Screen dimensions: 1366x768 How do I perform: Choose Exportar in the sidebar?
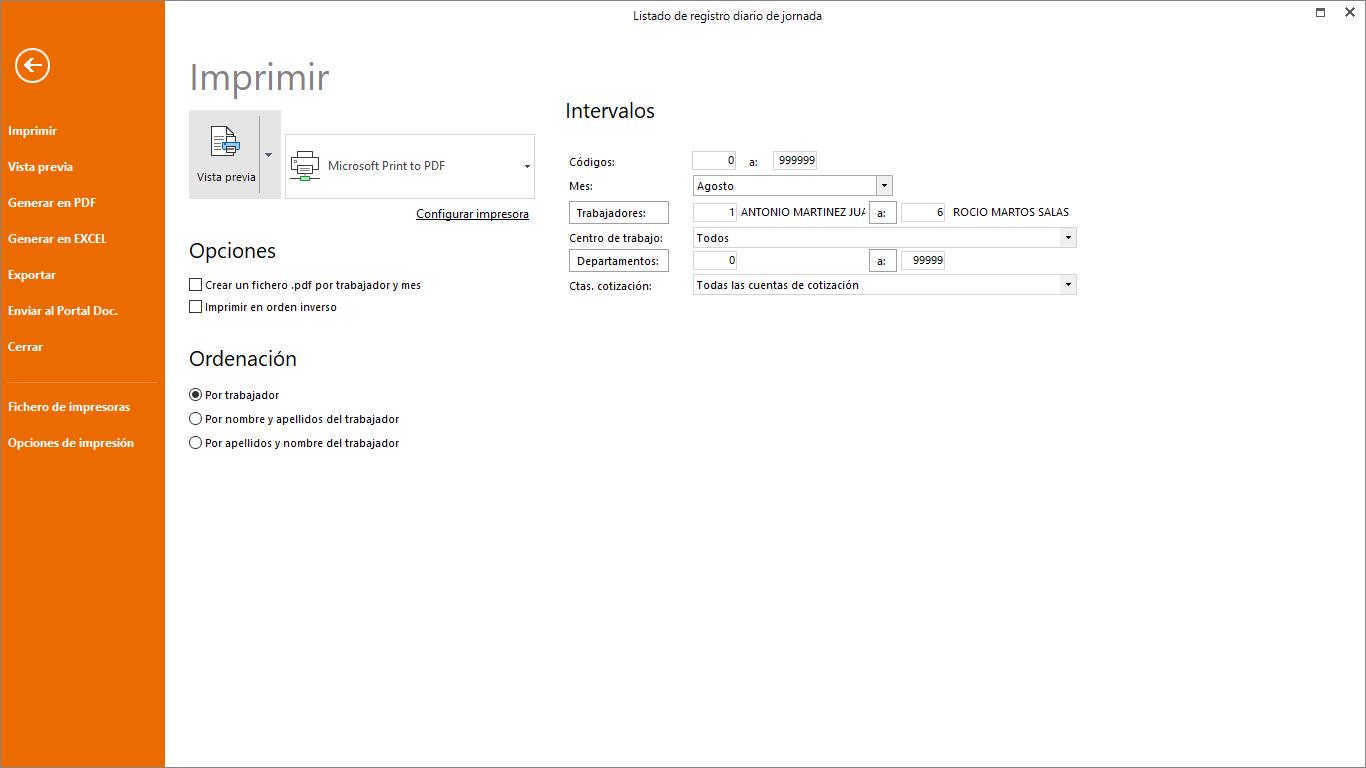tap(32, 275)
